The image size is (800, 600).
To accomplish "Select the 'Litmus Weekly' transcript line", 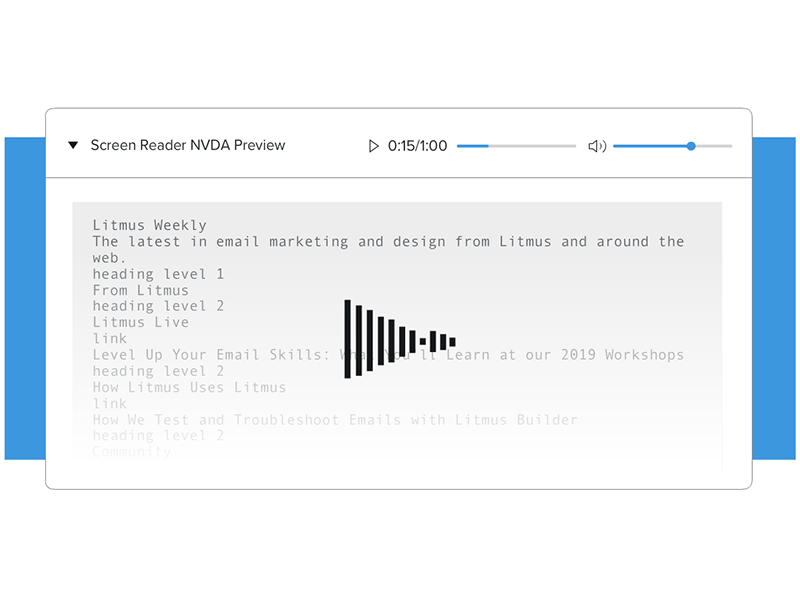I will tap(149, 225).
